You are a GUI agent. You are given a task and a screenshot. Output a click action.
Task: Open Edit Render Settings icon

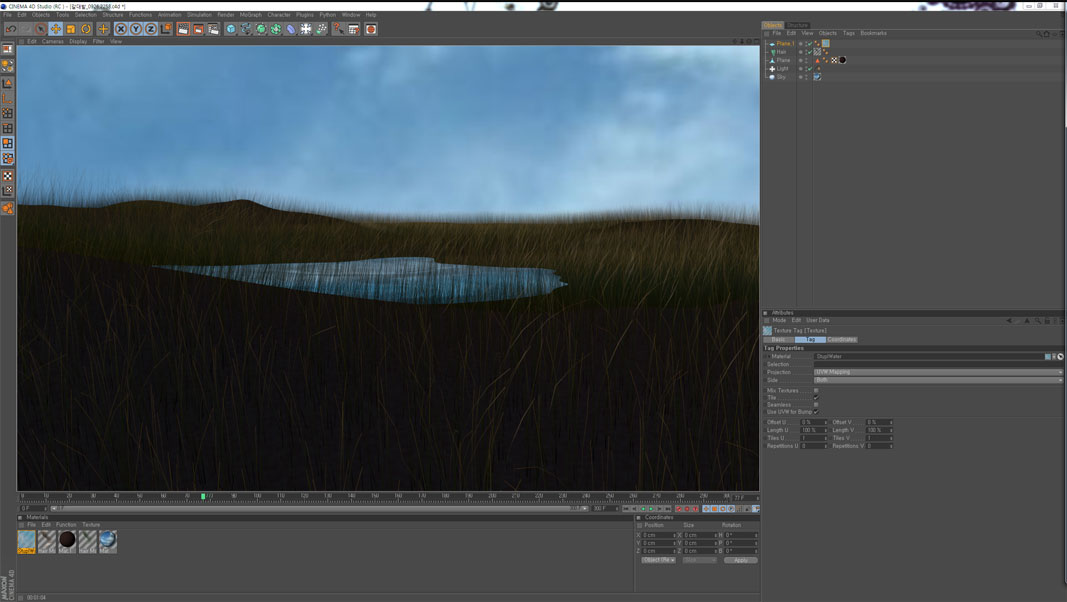coord(214,29)
